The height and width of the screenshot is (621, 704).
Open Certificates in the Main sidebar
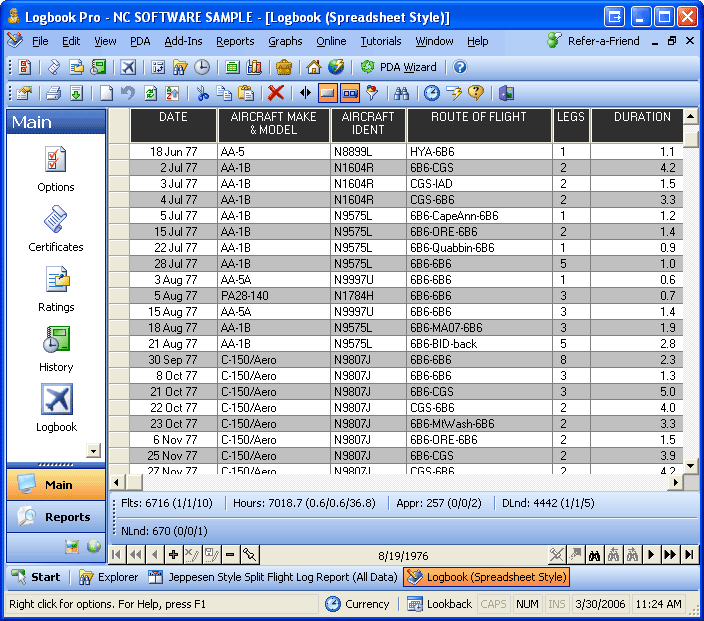coord(56,229)
